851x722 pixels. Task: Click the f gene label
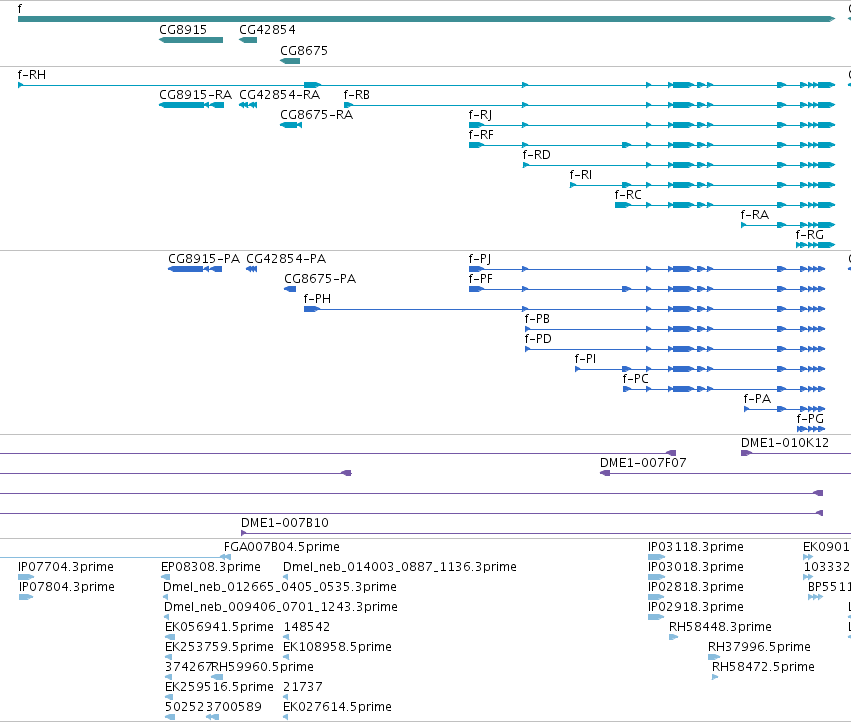pos(20,9)
